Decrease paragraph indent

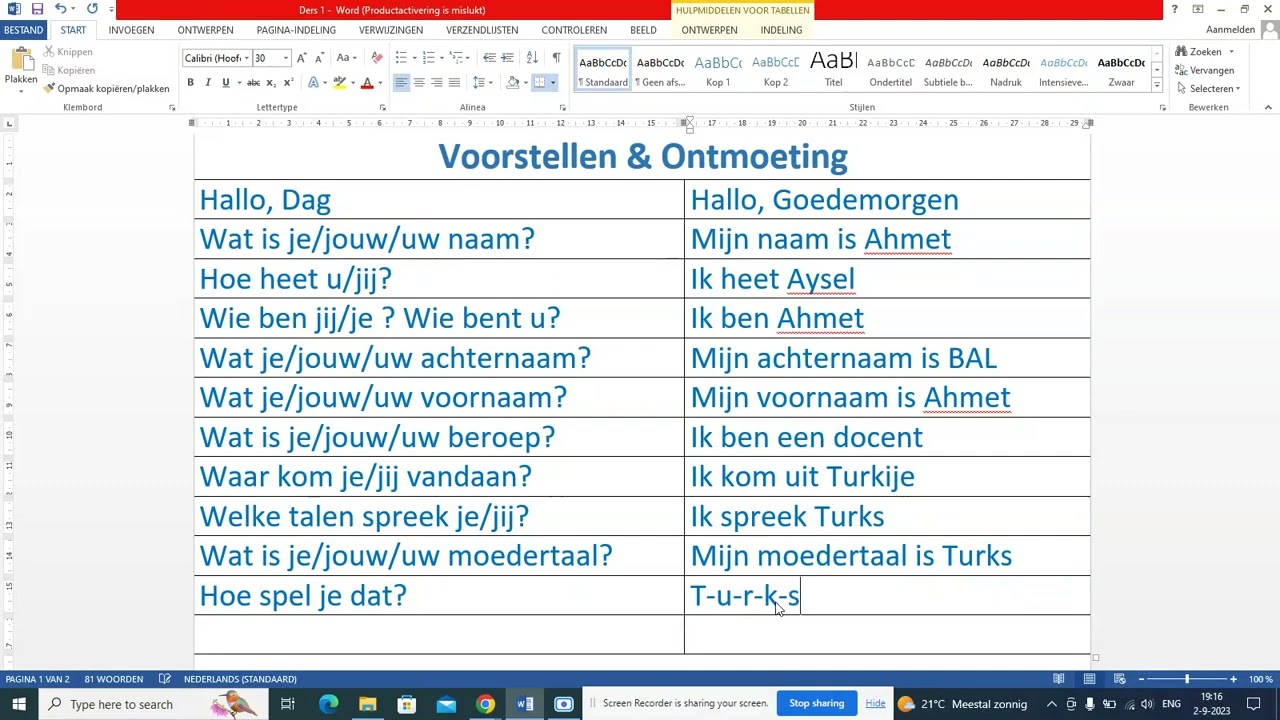click(489, 58)
